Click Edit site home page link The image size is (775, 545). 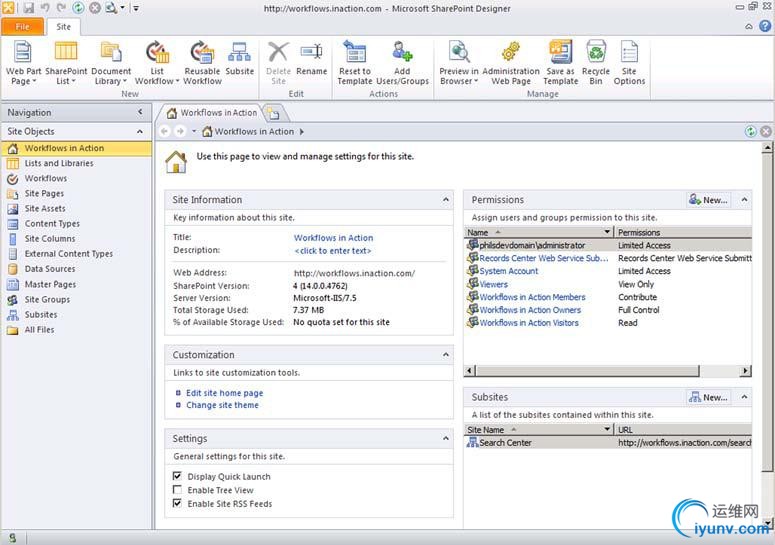coord(224,393)
